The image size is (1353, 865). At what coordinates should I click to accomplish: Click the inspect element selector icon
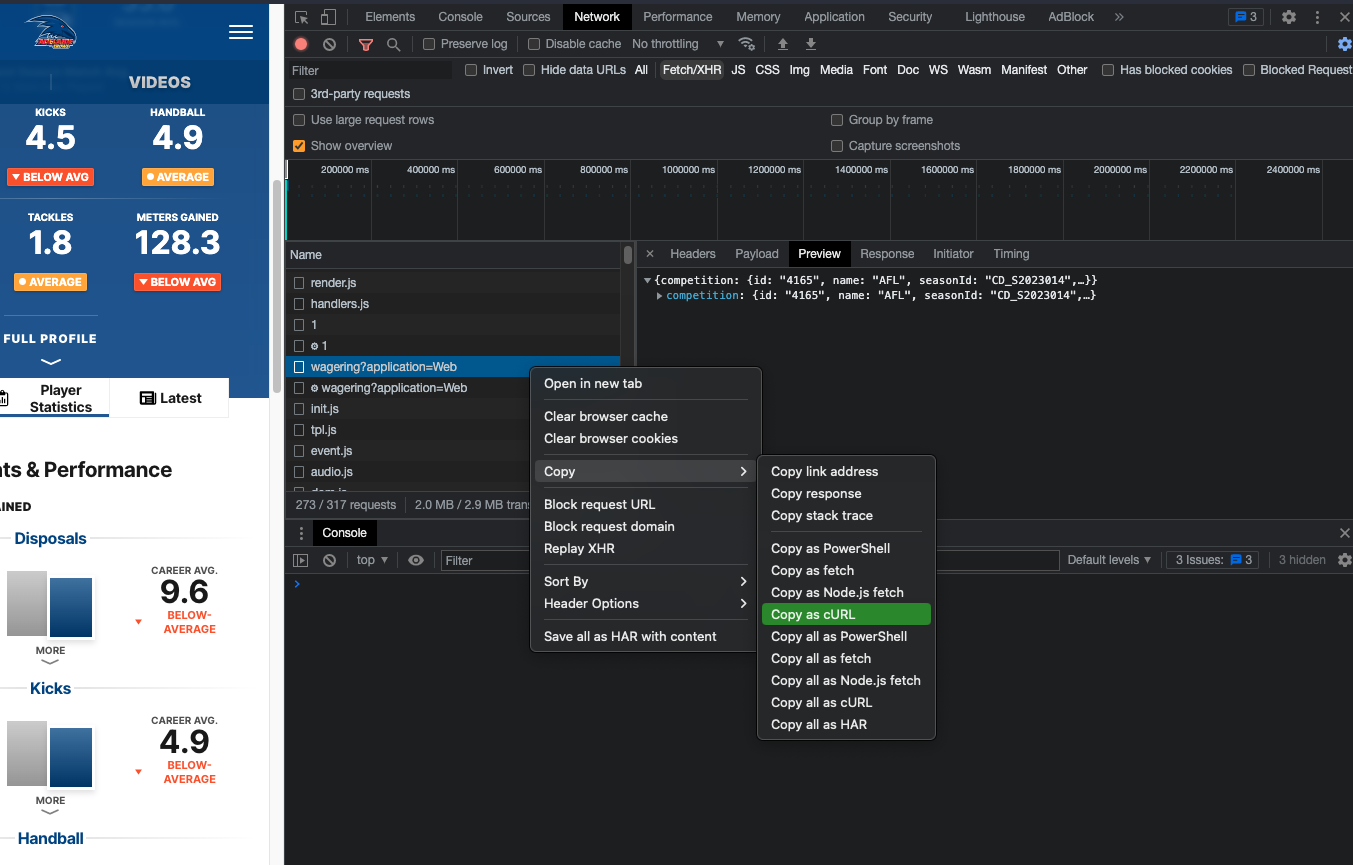tap(301, 17)
